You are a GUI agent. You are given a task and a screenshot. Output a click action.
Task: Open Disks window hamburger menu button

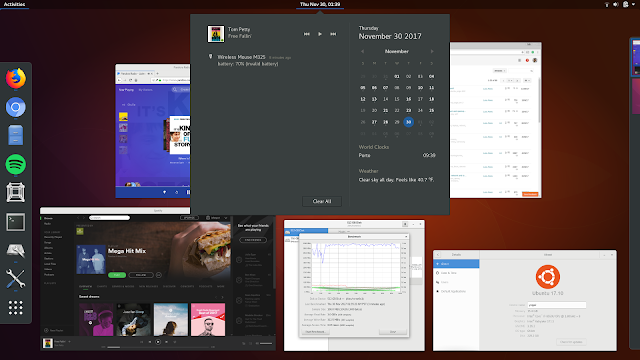405,224
